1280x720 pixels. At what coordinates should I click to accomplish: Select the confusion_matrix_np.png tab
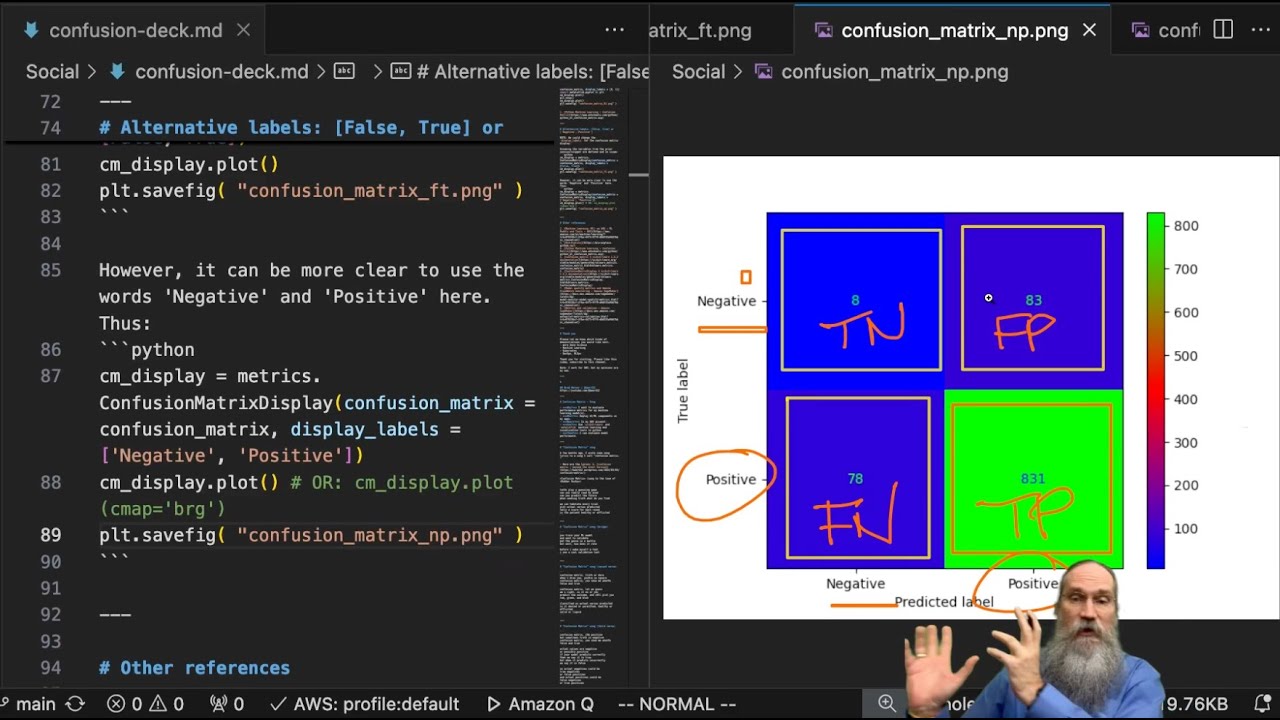pyautogui.click(x=954, y=30)
